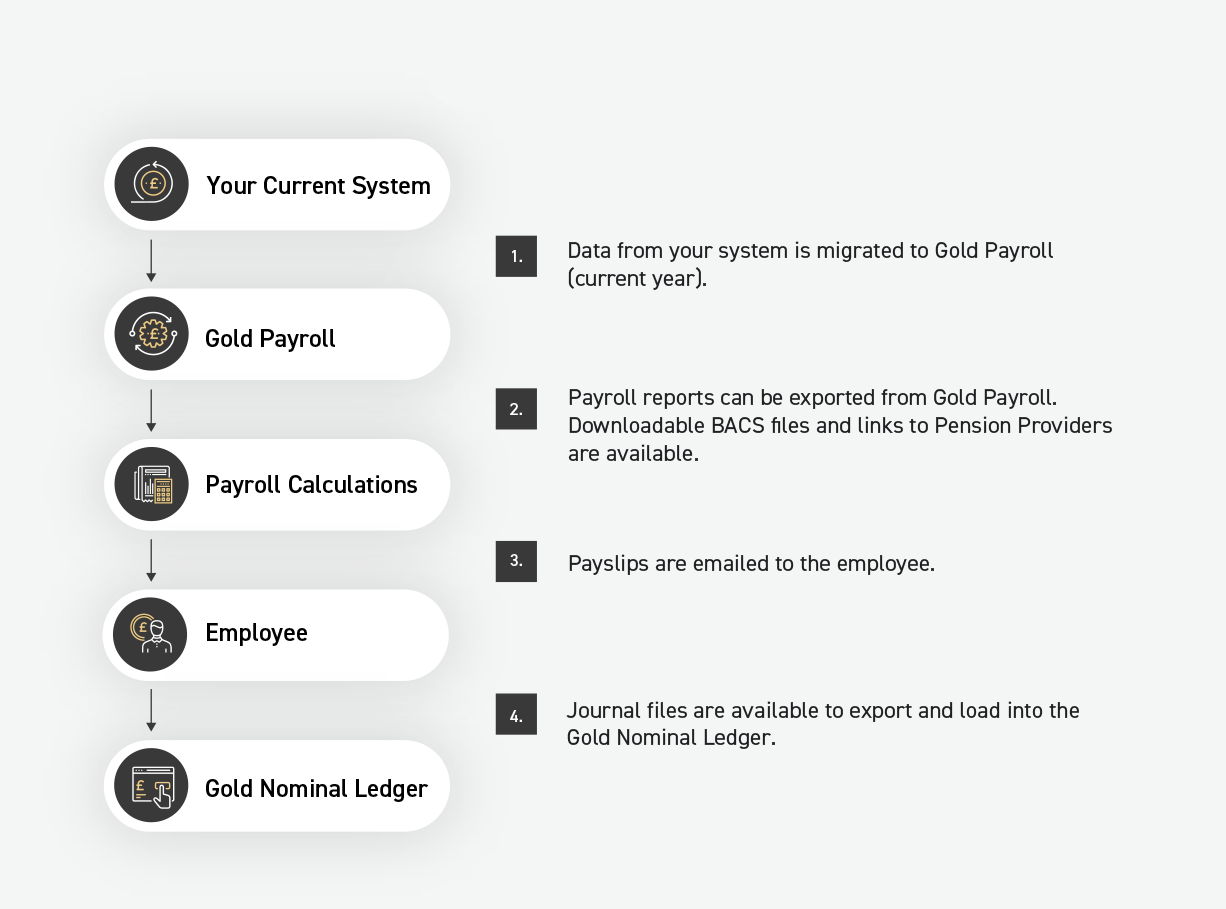Select the step 3 number badge
Screen dimensions: 1226x909
tap(516, 561)
